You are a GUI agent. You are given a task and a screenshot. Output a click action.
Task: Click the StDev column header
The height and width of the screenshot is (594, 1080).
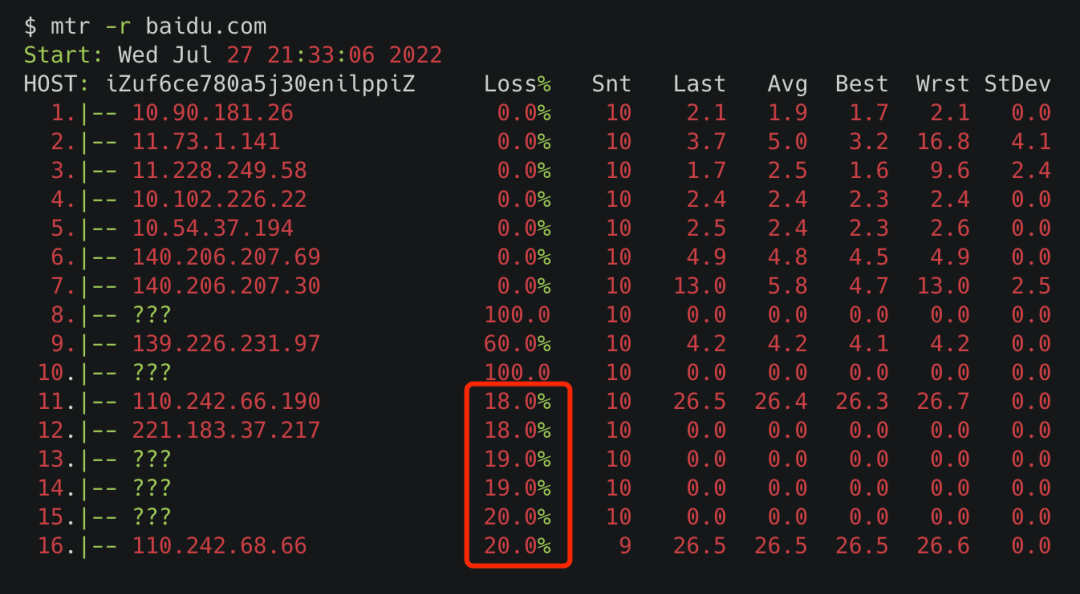[x=1017, y=84]
